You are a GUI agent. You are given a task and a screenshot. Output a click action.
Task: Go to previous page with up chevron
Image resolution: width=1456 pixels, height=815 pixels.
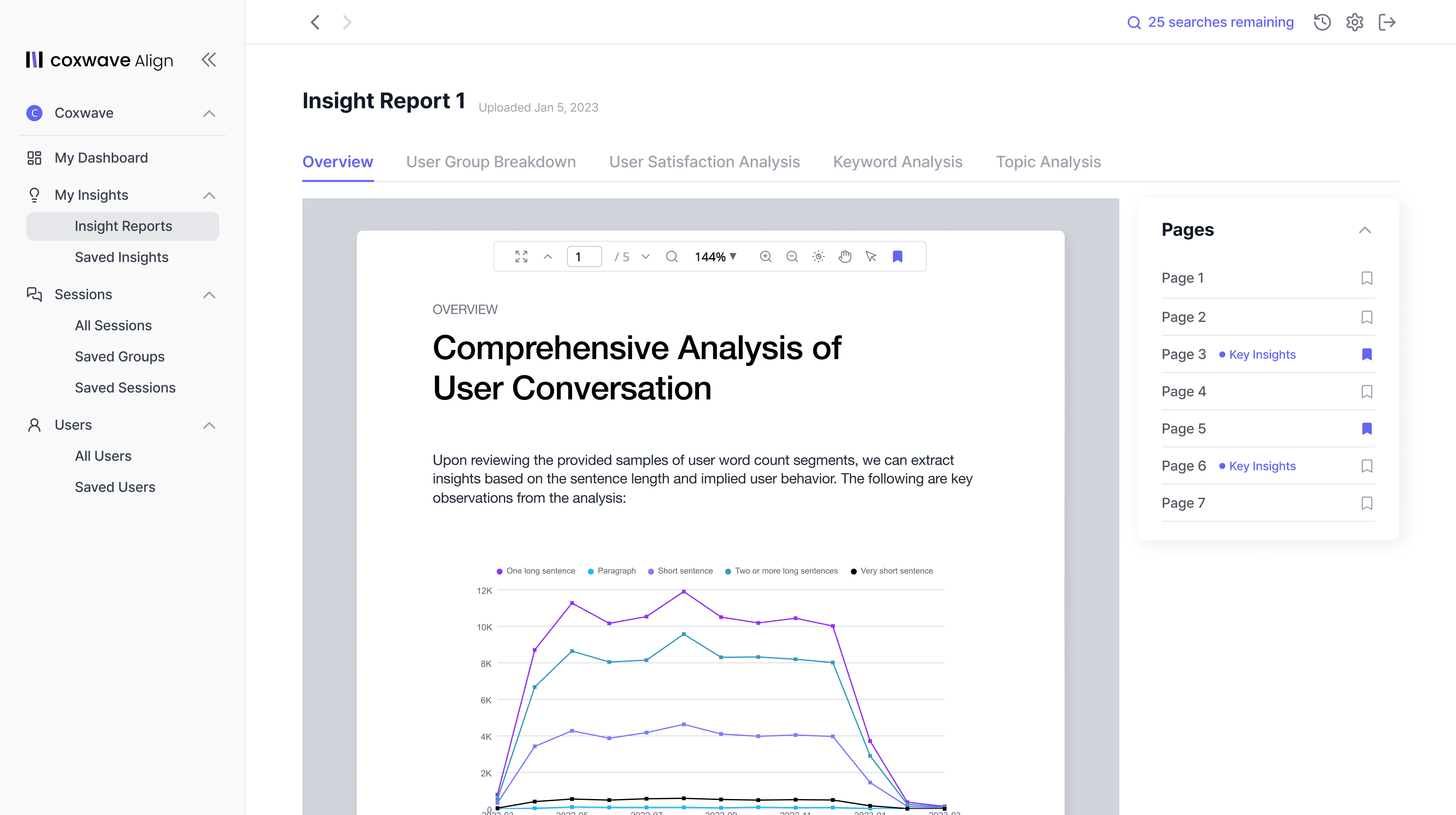548,256
